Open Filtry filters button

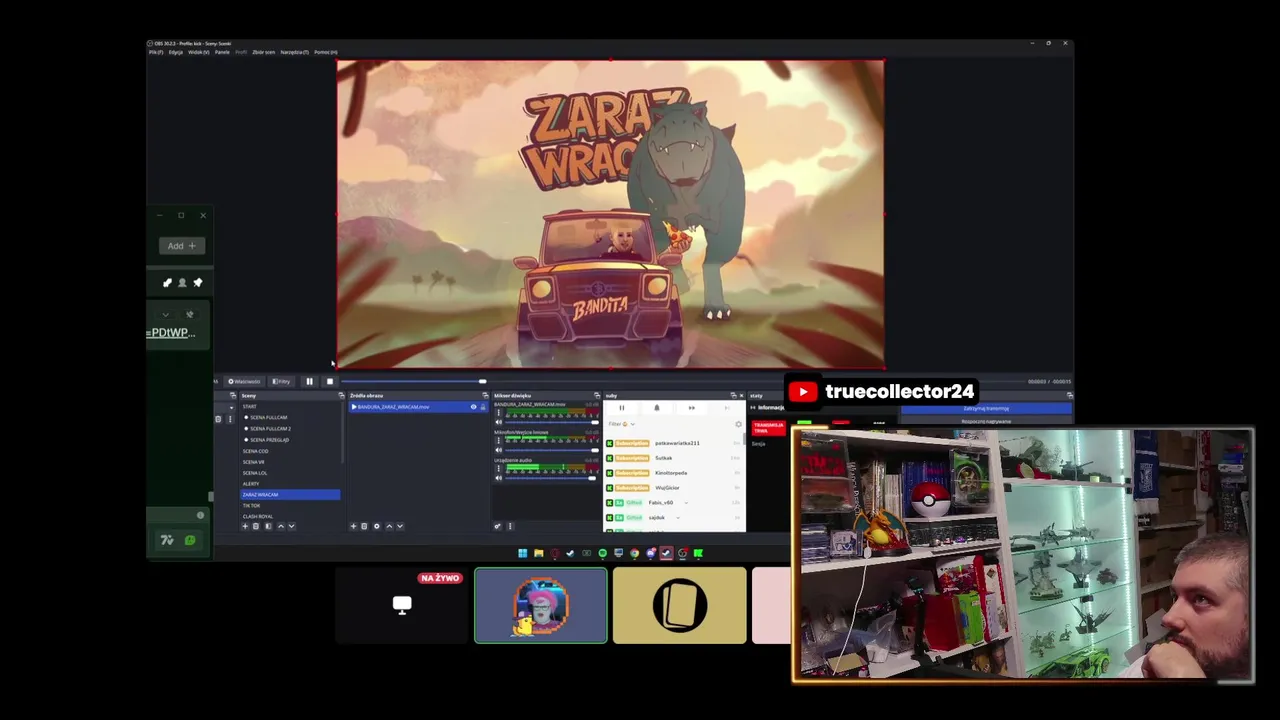pyautogui.click(x=281, y=381)
